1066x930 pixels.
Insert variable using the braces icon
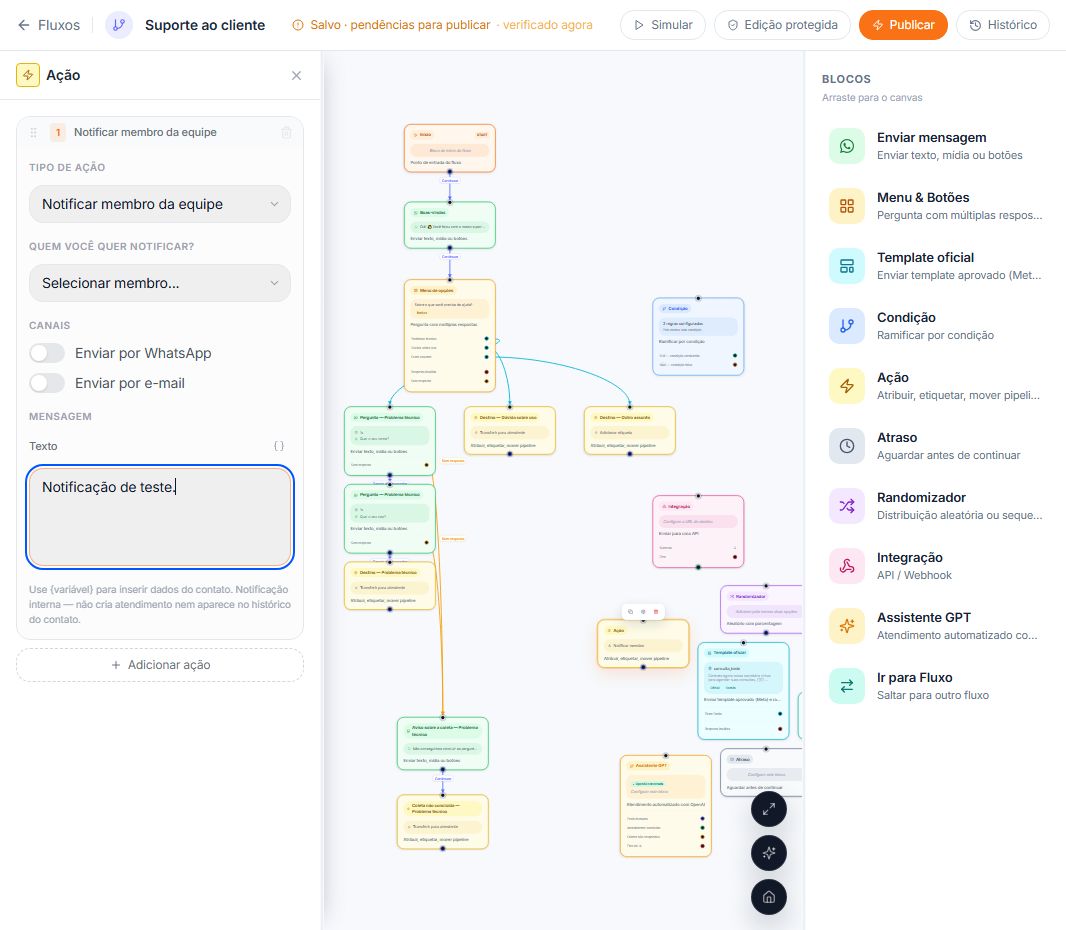pyautogui.click(x=279, y=446)
